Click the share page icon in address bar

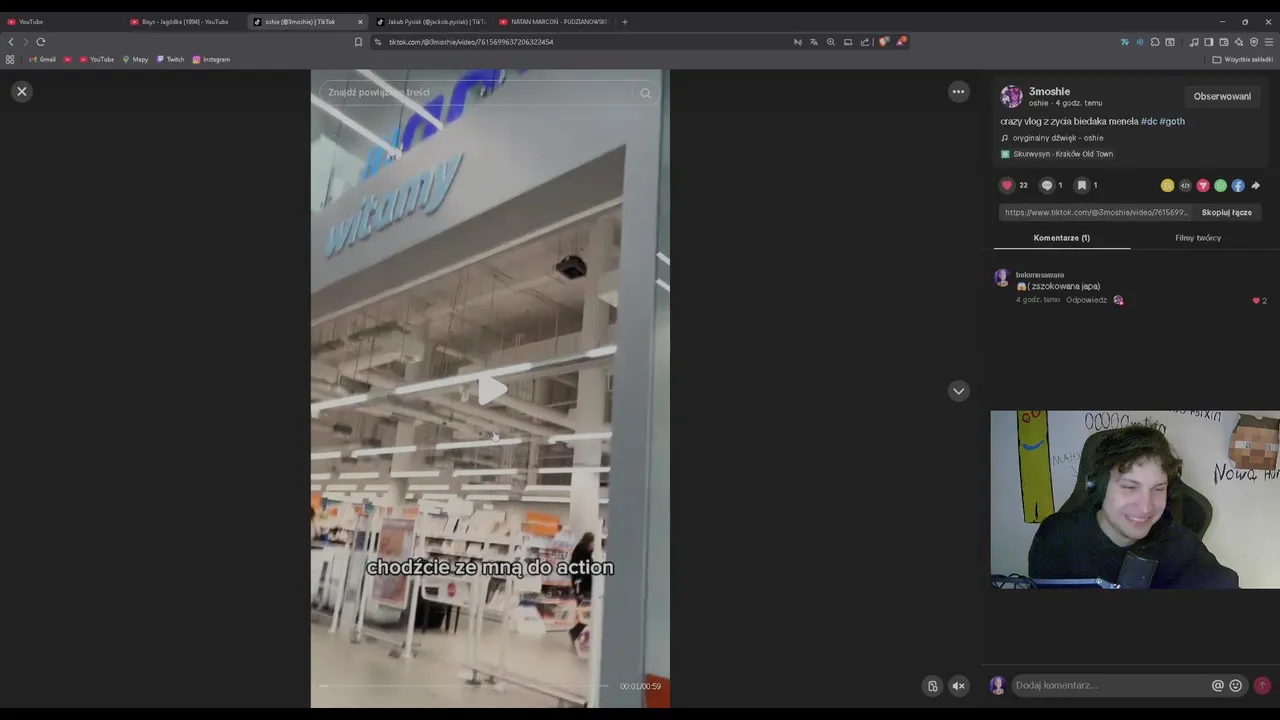point(865,42)
